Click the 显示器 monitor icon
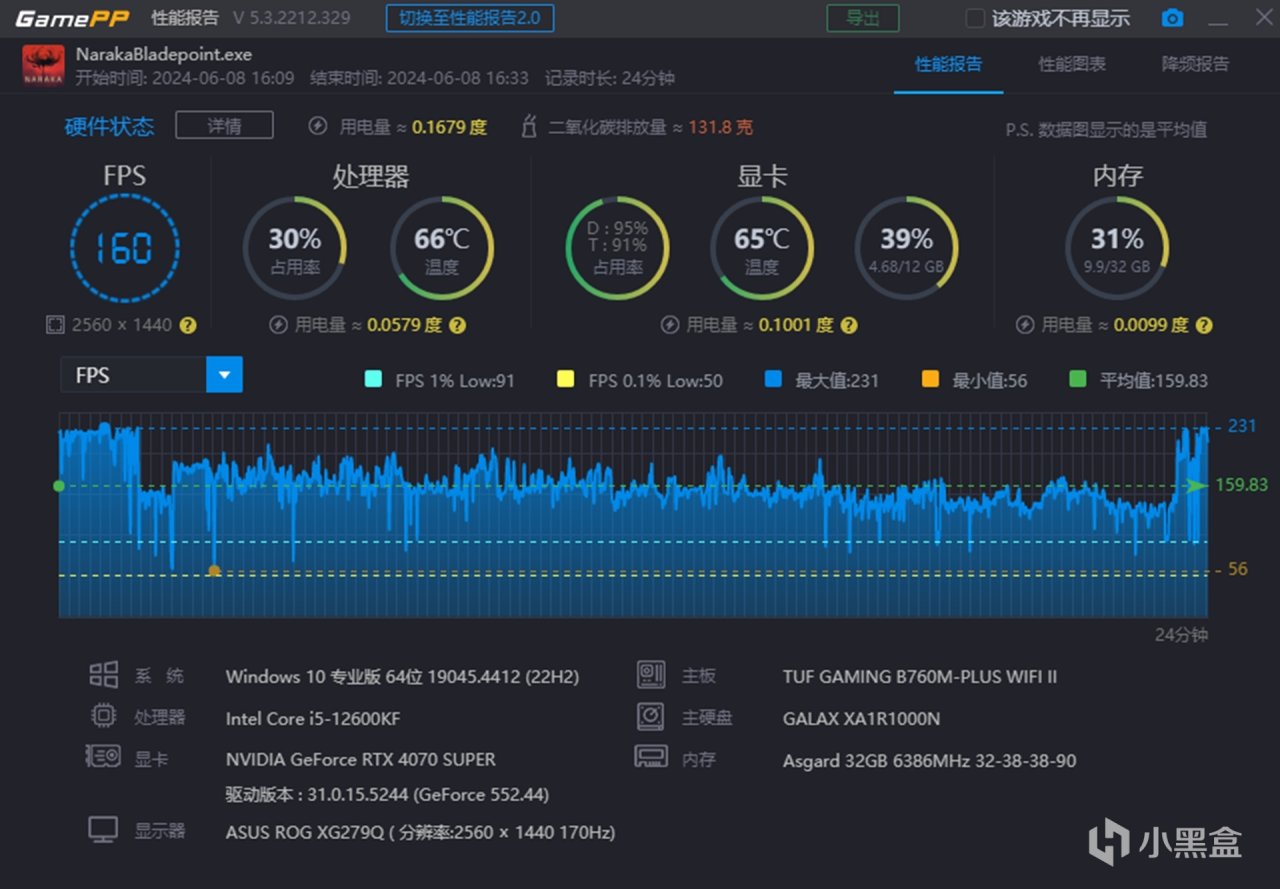 pyautogui.click(x=104, y=829)
